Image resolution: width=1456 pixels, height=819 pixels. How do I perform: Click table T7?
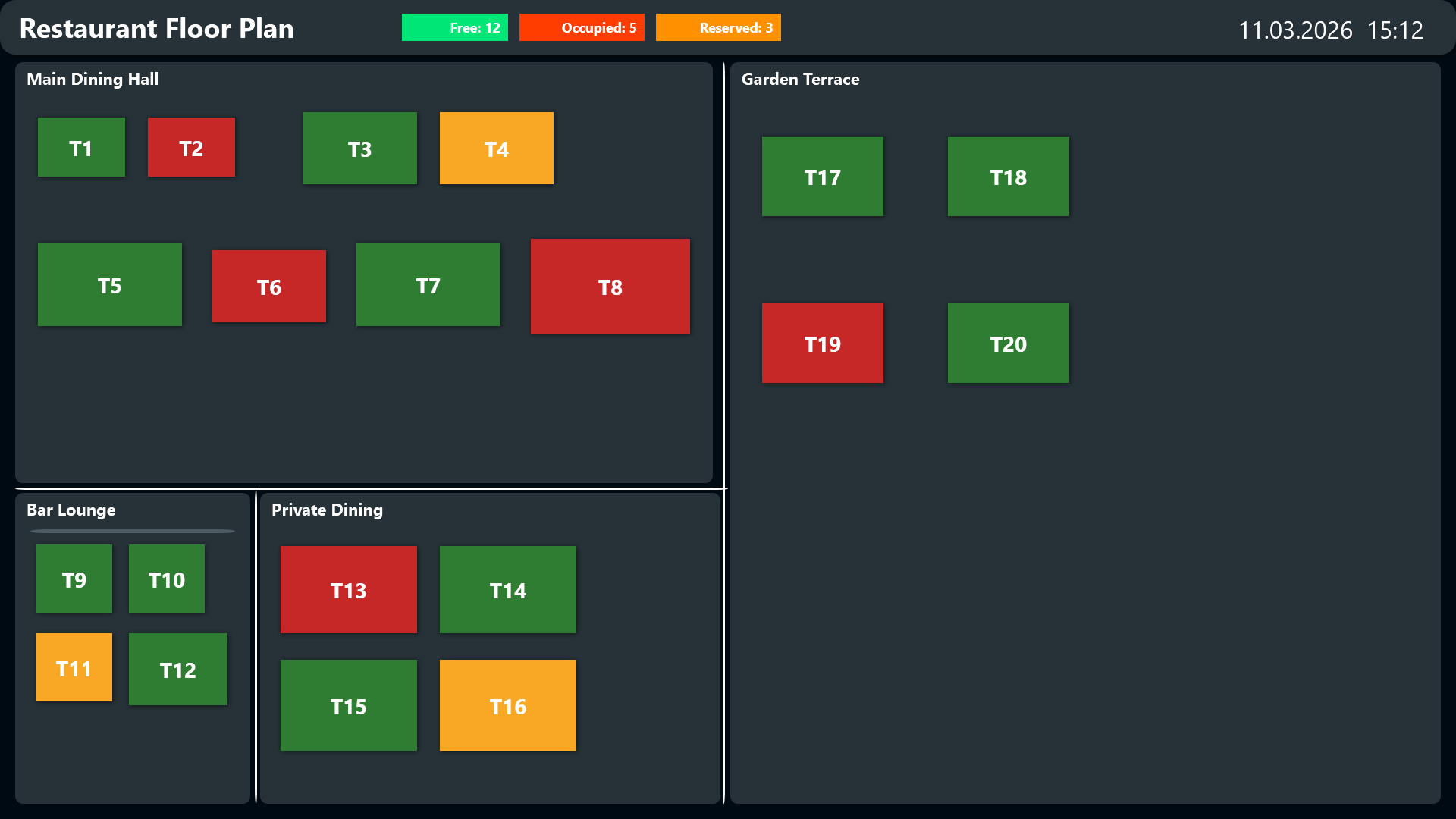pos(428,284)
